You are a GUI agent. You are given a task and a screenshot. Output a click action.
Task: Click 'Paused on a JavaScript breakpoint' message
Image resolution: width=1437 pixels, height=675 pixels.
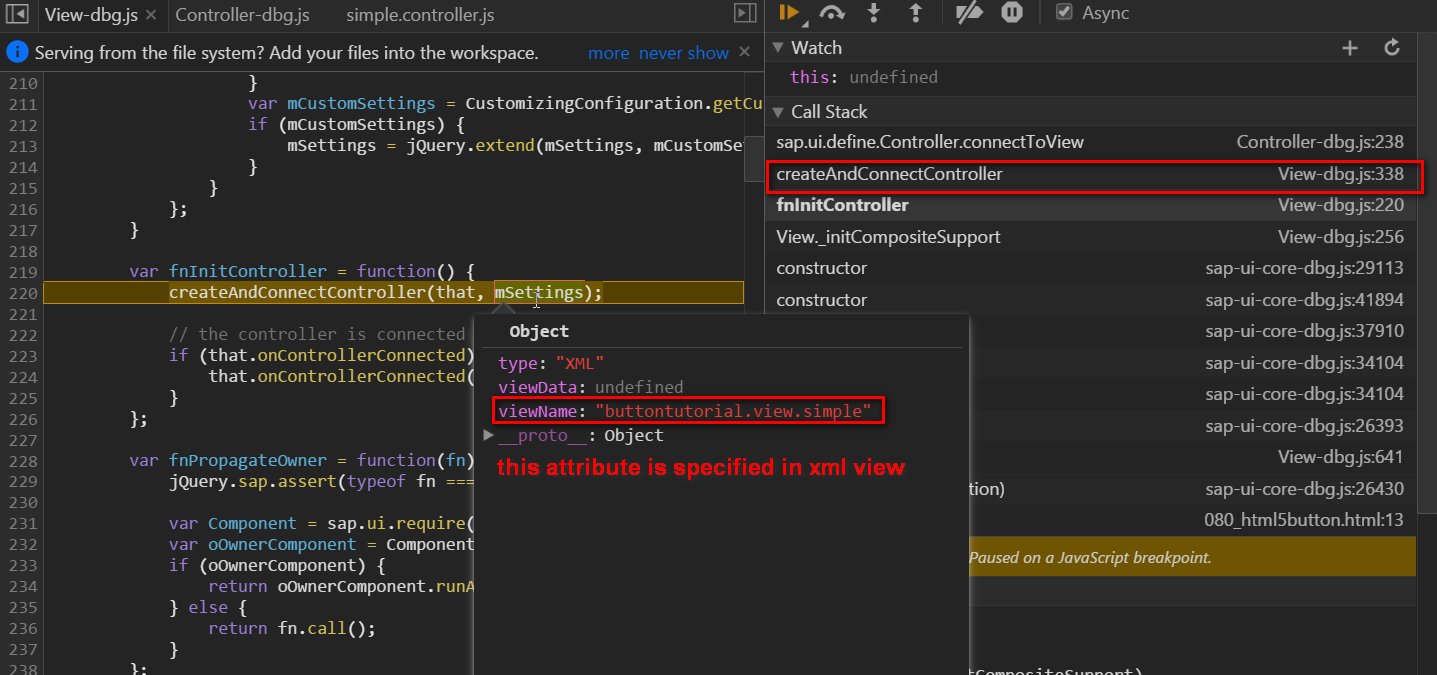coord(1090,557)
